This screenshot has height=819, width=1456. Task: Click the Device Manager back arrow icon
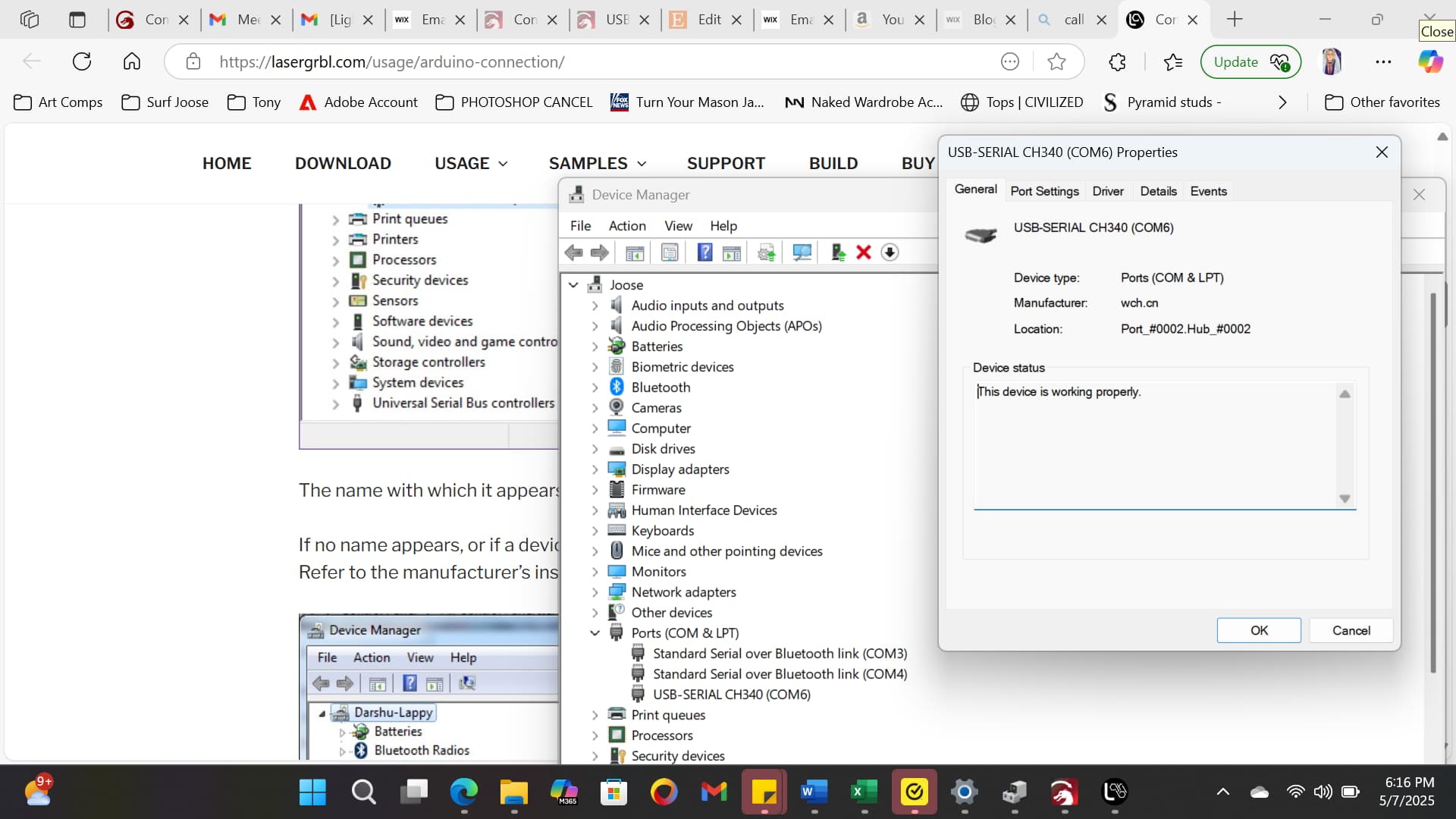574,253
